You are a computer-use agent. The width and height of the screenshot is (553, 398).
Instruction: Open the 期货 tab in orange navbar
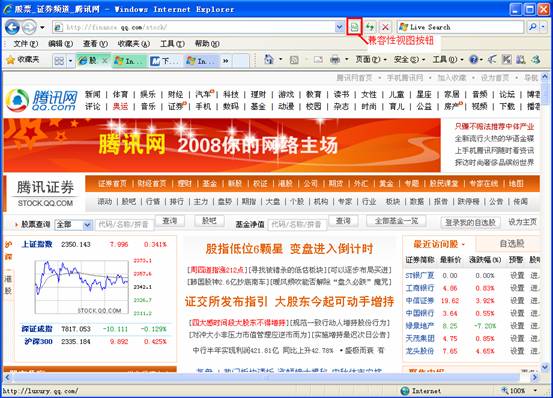click(335, 184)
